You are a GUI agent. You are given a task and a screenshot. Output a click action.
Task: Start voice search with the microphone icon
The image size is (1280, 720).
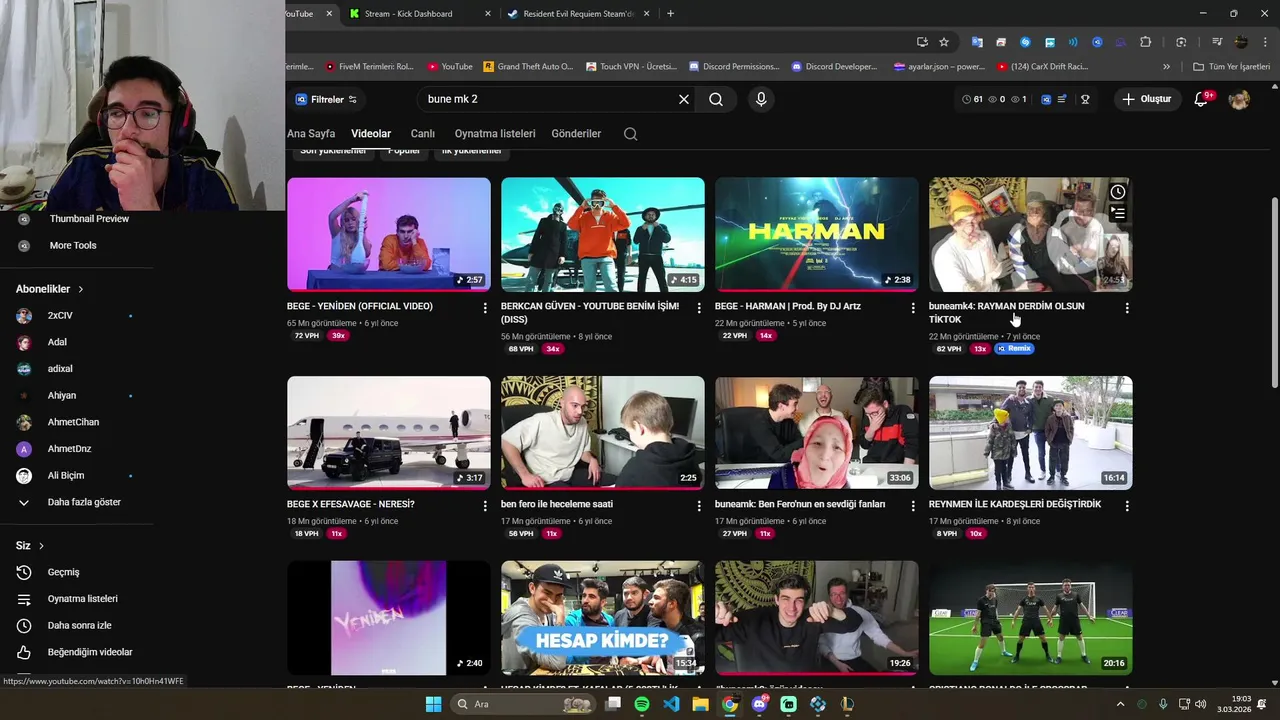(761, 100)
